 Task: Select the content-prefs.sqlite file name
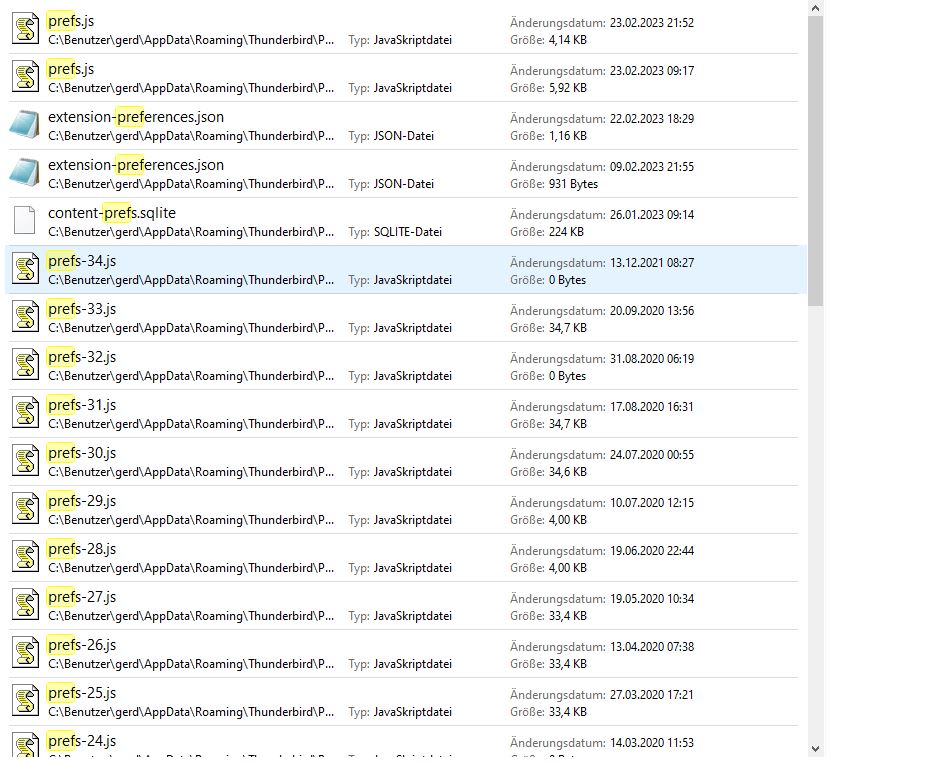click(112, 213)
